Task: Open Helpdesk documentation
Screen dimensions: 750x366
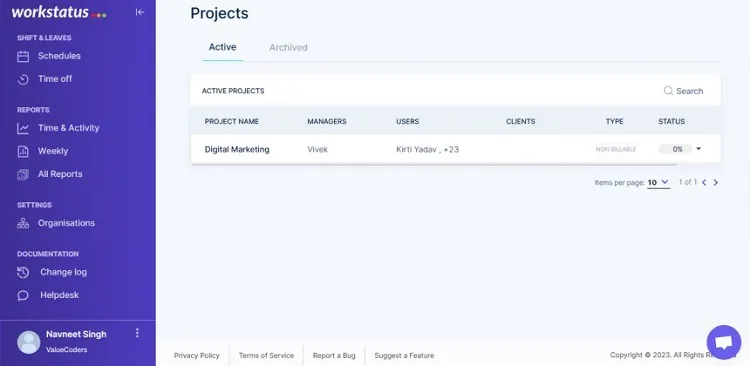Action: tap(59, 295)
